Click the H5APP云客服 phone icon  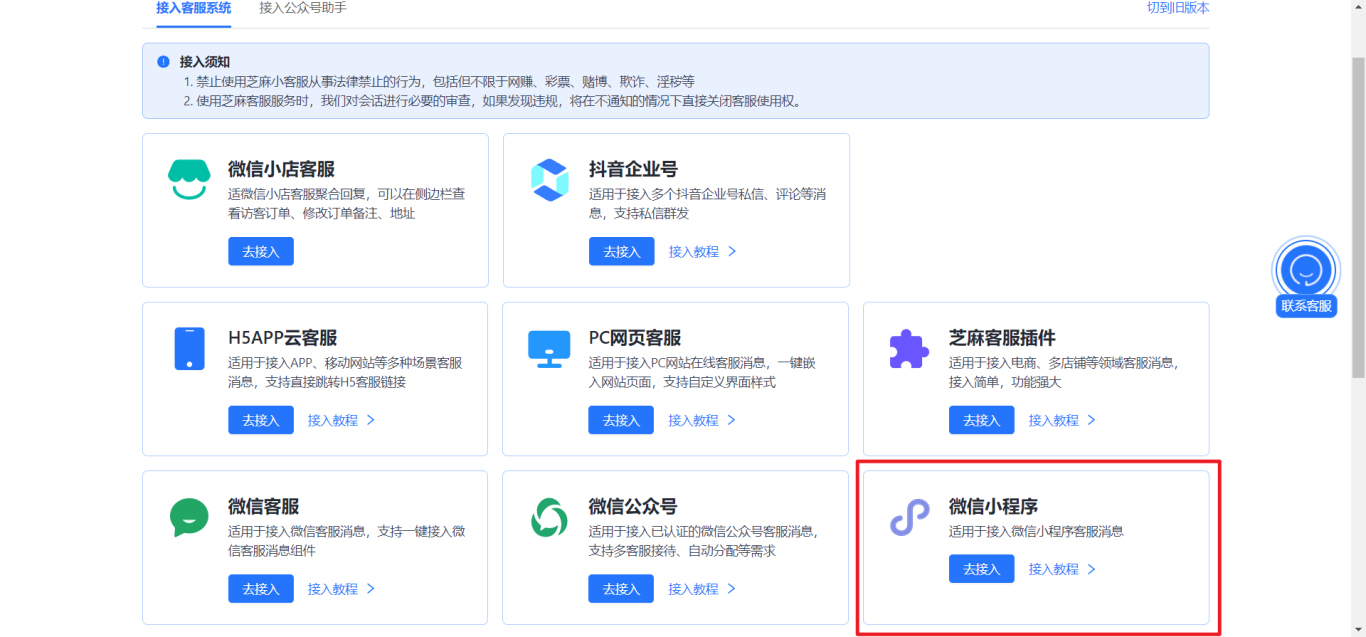189,347
